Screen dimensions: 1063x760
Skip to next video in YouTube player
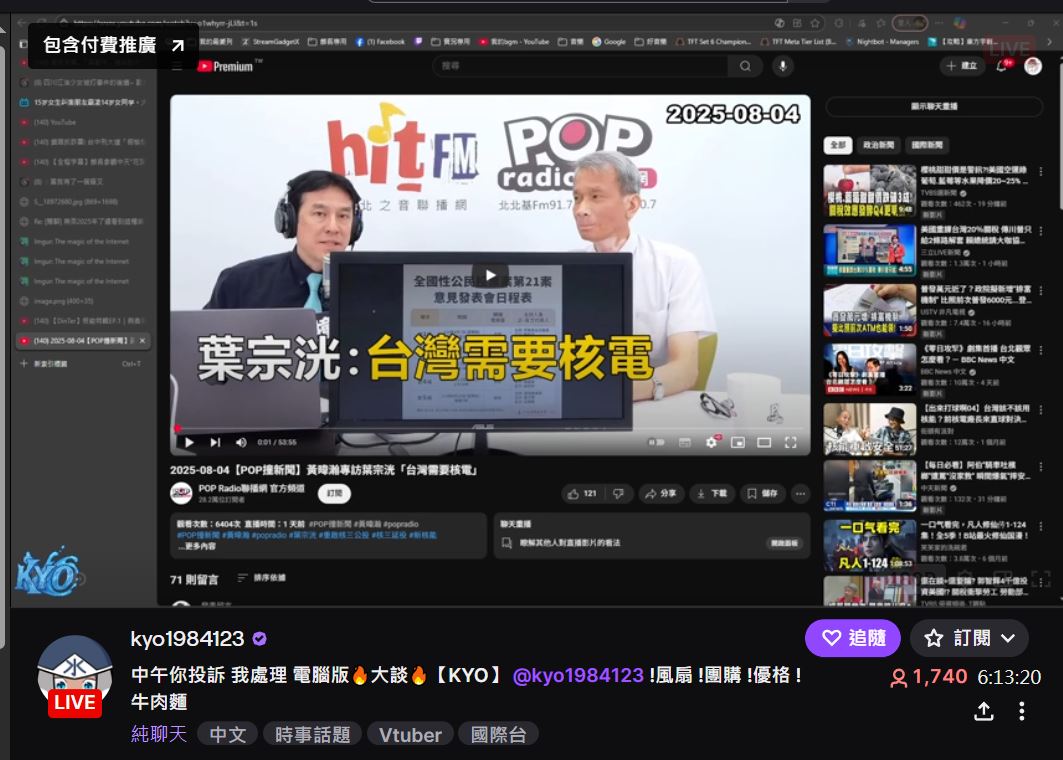[x=215, y=443]
